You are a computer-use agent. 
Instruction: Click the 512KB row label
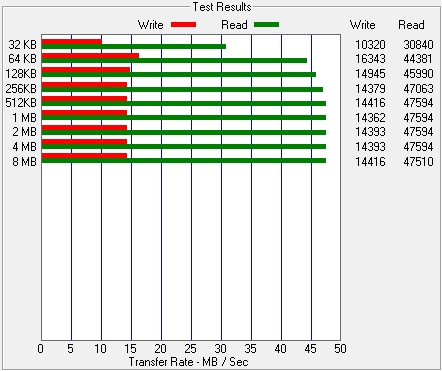(21, 103)
